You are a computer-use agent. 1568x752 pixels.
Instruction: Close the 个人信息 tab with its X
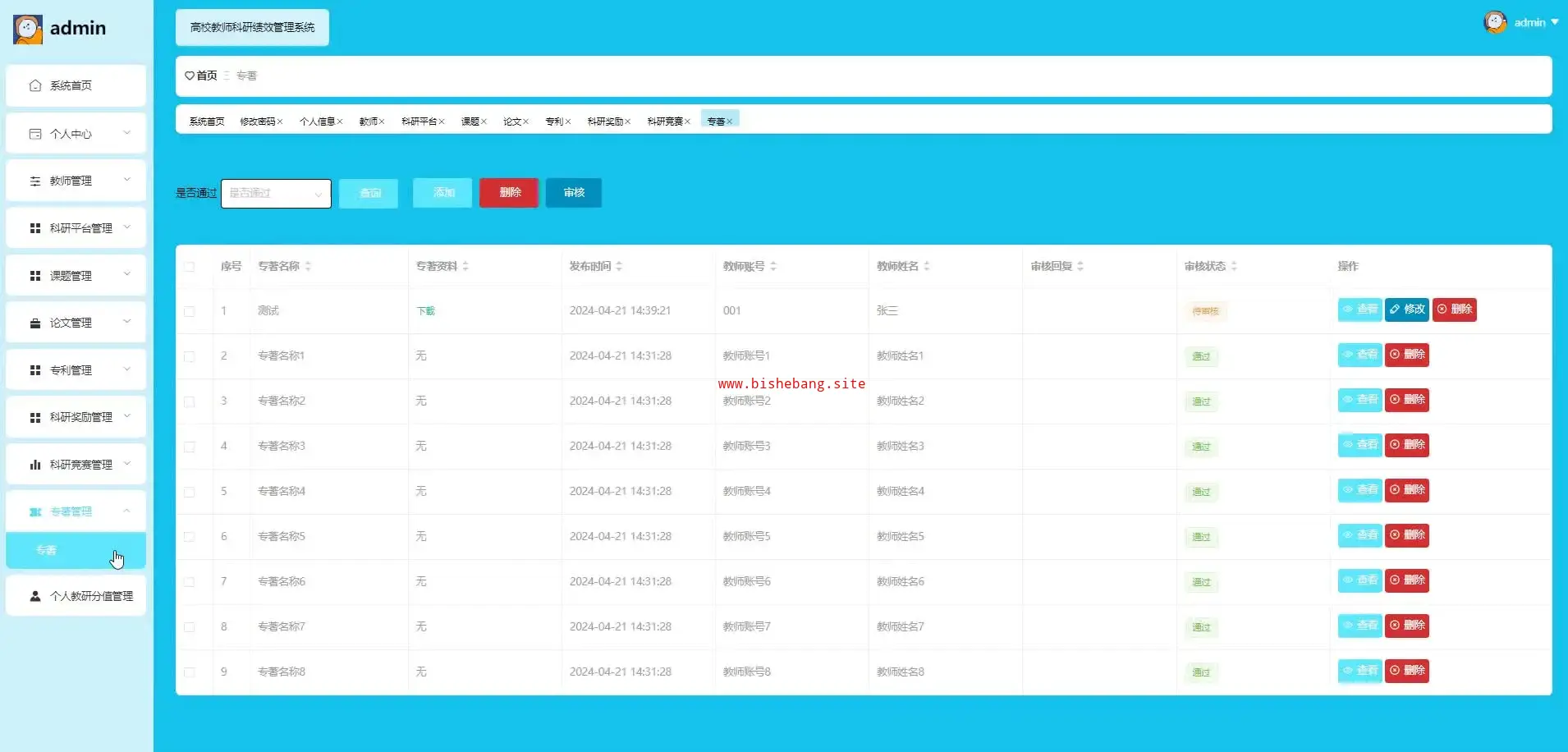340,122
